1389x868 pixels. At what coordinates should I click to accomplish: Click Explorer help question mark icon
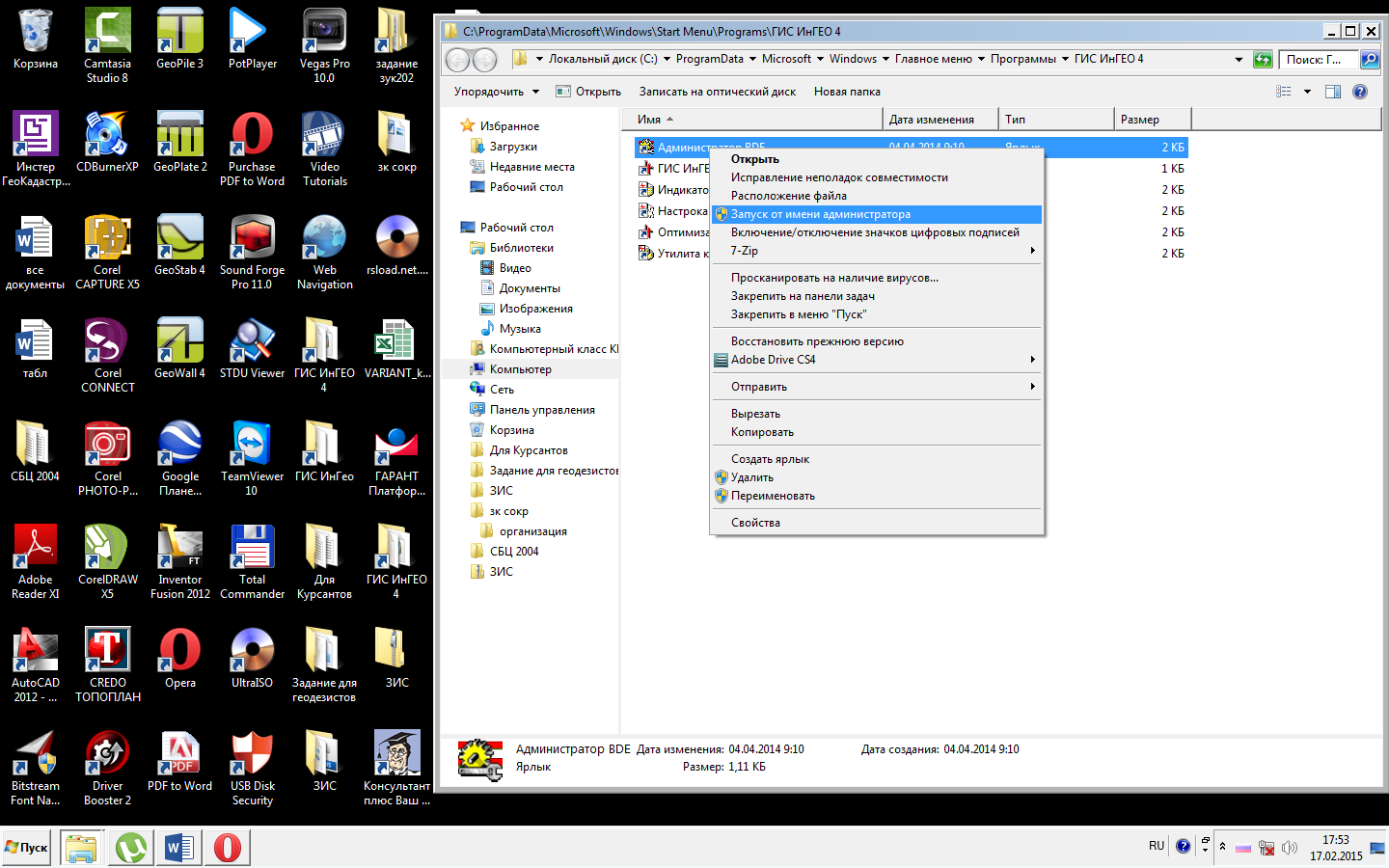click(1360, 92)
